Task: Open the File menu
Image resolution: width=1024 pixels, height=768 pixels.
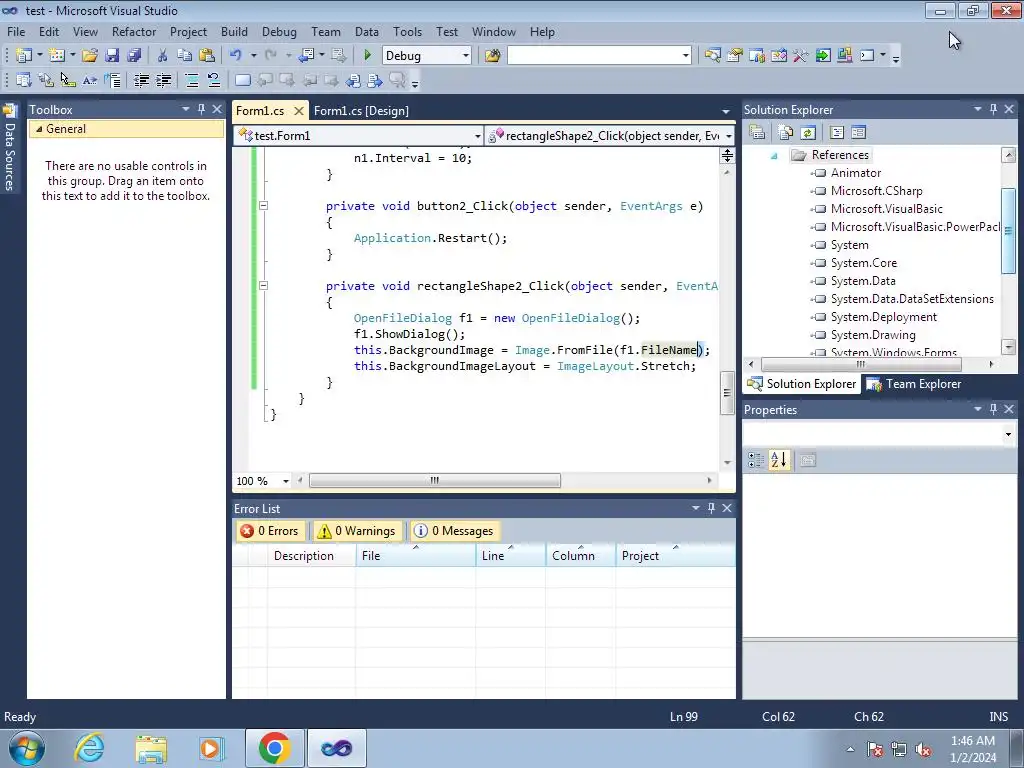Action: 16,31
